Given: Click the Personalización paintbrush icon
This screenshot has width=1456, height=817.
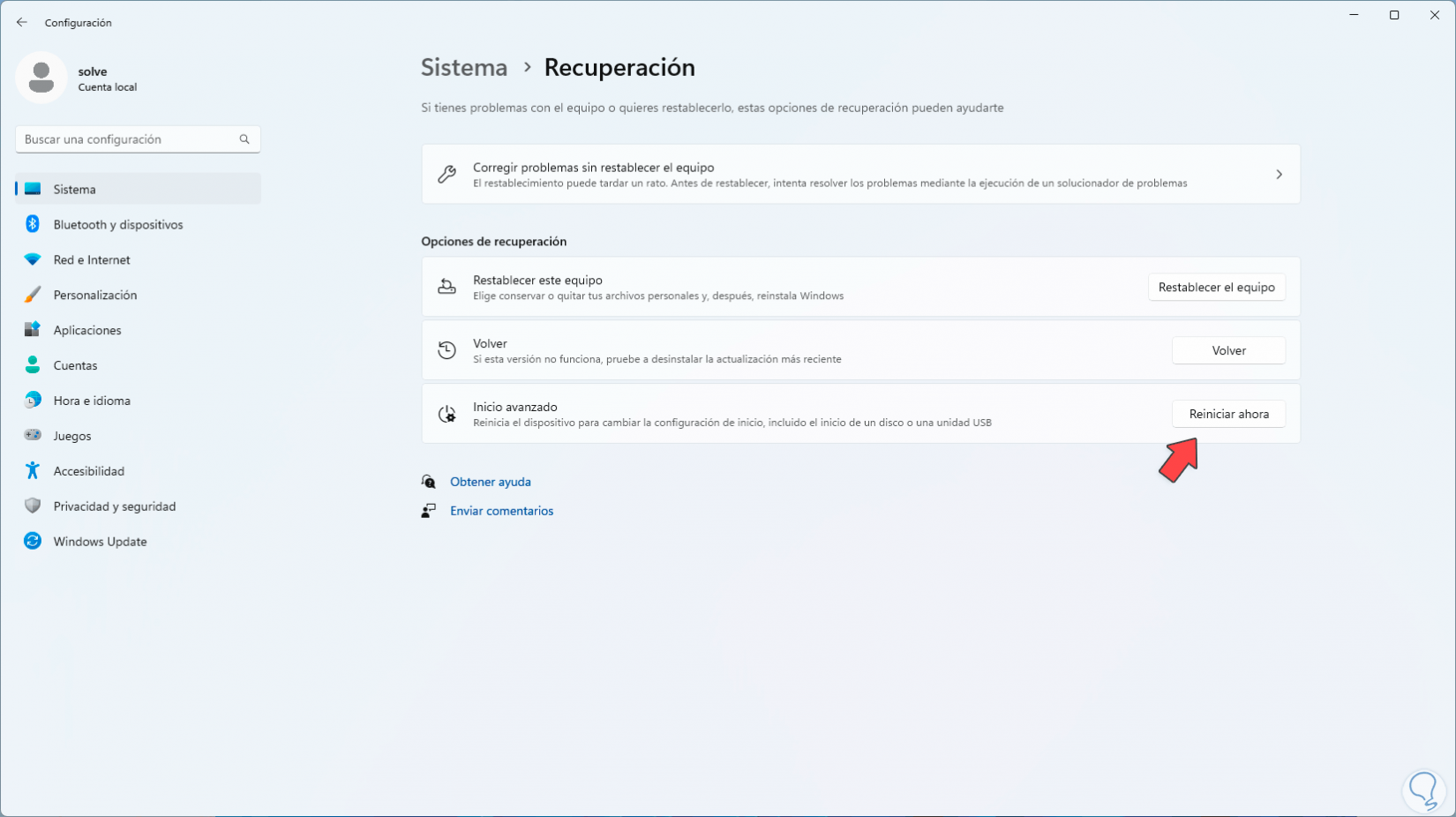Looking at the screenshot, I should coord(33,295).
